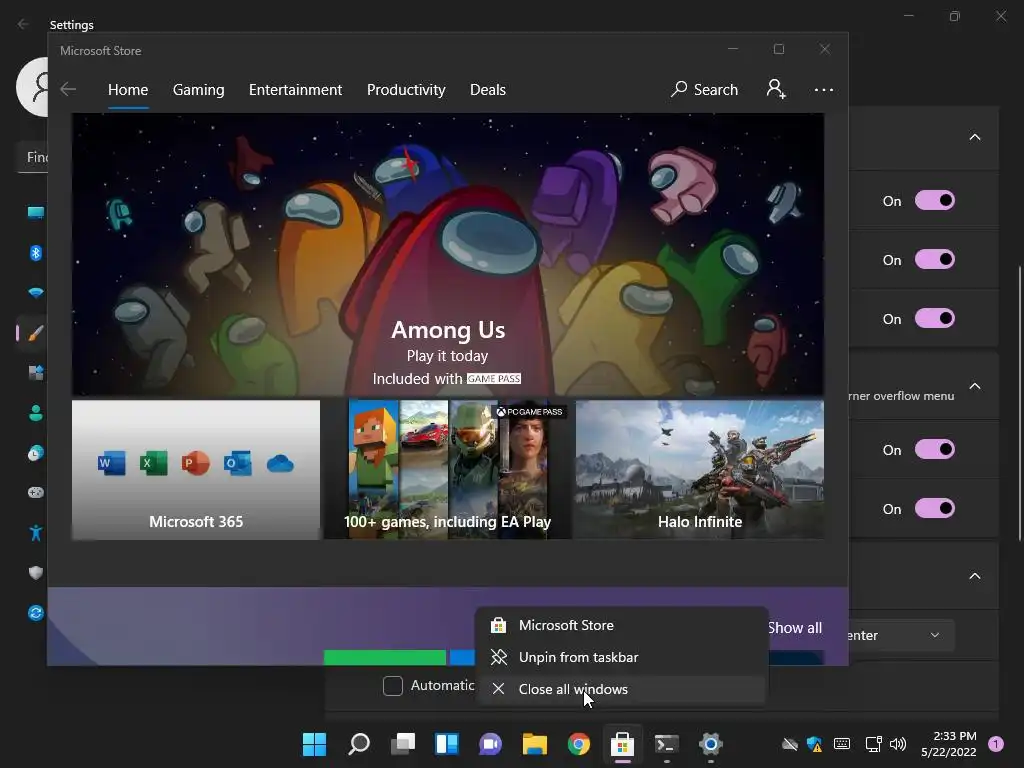Select the Home tab in Microsoft Store
Screen dimensions: 1024x768
pos(128,89)
